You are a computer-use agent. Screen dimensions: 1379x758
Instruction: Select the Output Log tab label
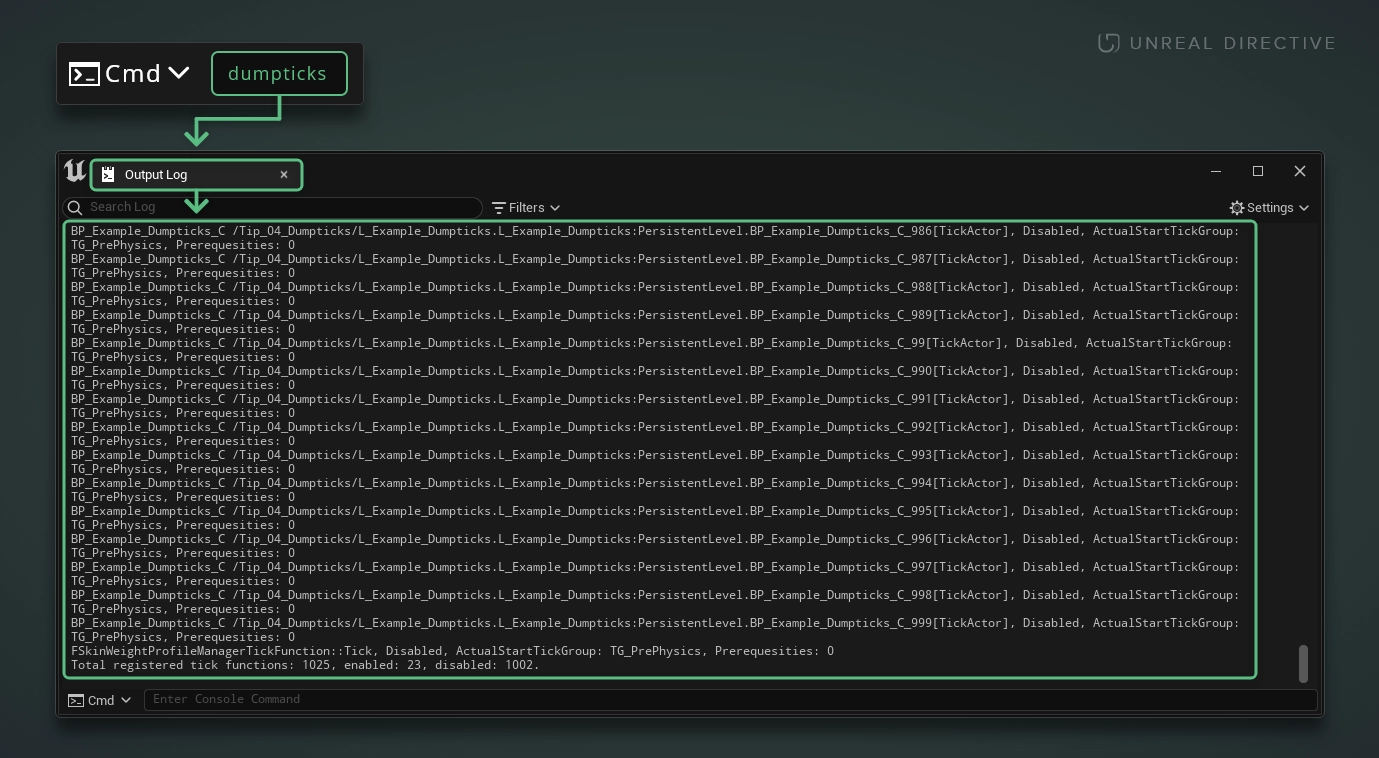pos(156,175)
